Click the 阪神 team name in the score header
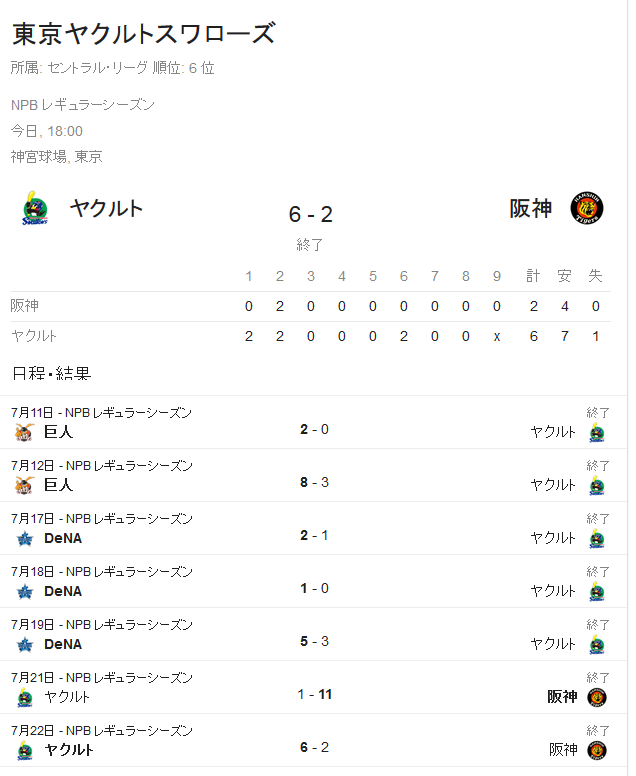The image size is (636, 776). [x=531, y=208]
